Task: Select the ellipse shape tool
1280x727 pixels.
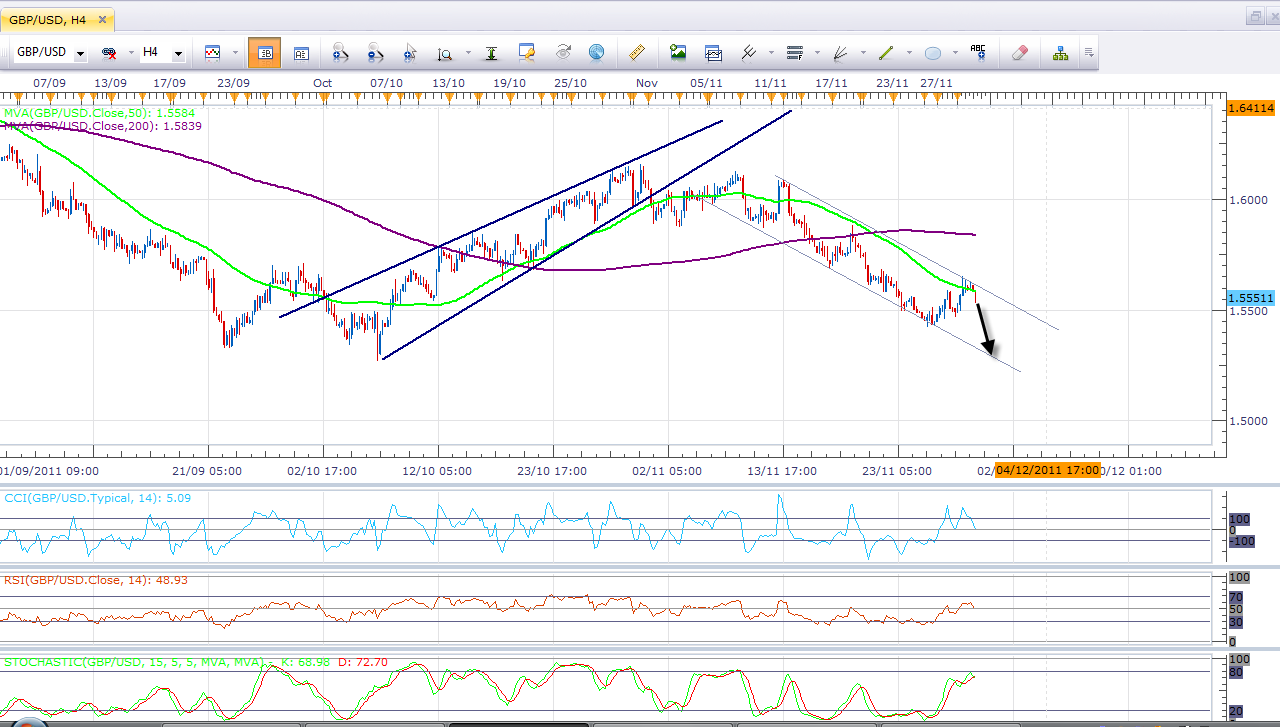Action: click(933, 54)
